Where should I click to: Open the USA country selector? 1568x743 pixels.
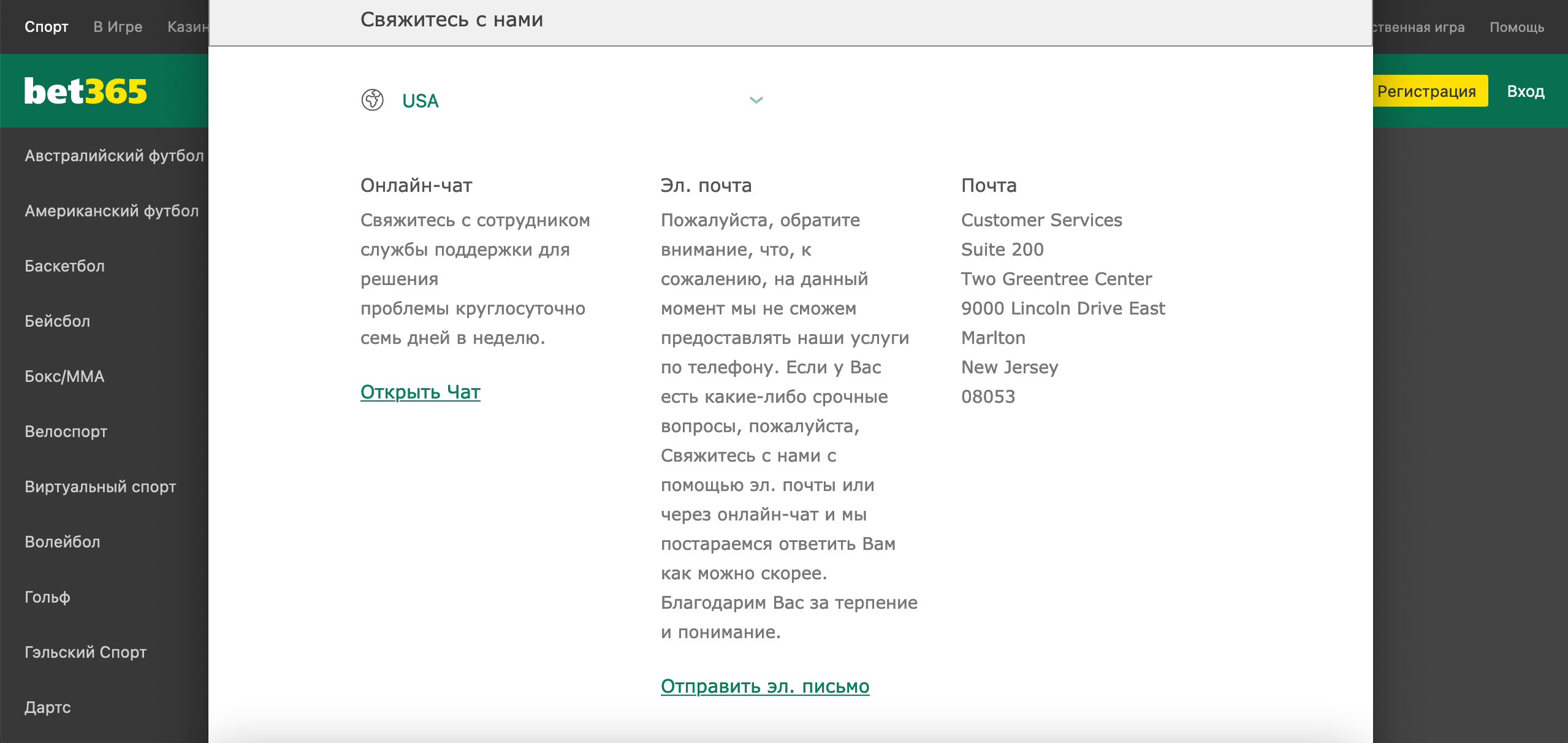click(x=562, y=100)
